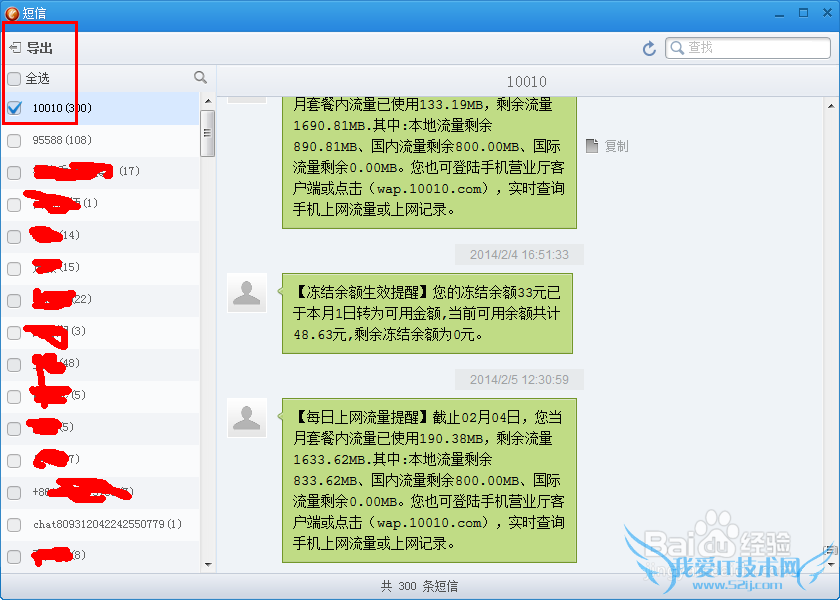This screenshot has width=840, height=600.
Task: Click the 2014/2/5 12:30:59 timestamp
Action: tap(519, 380)
